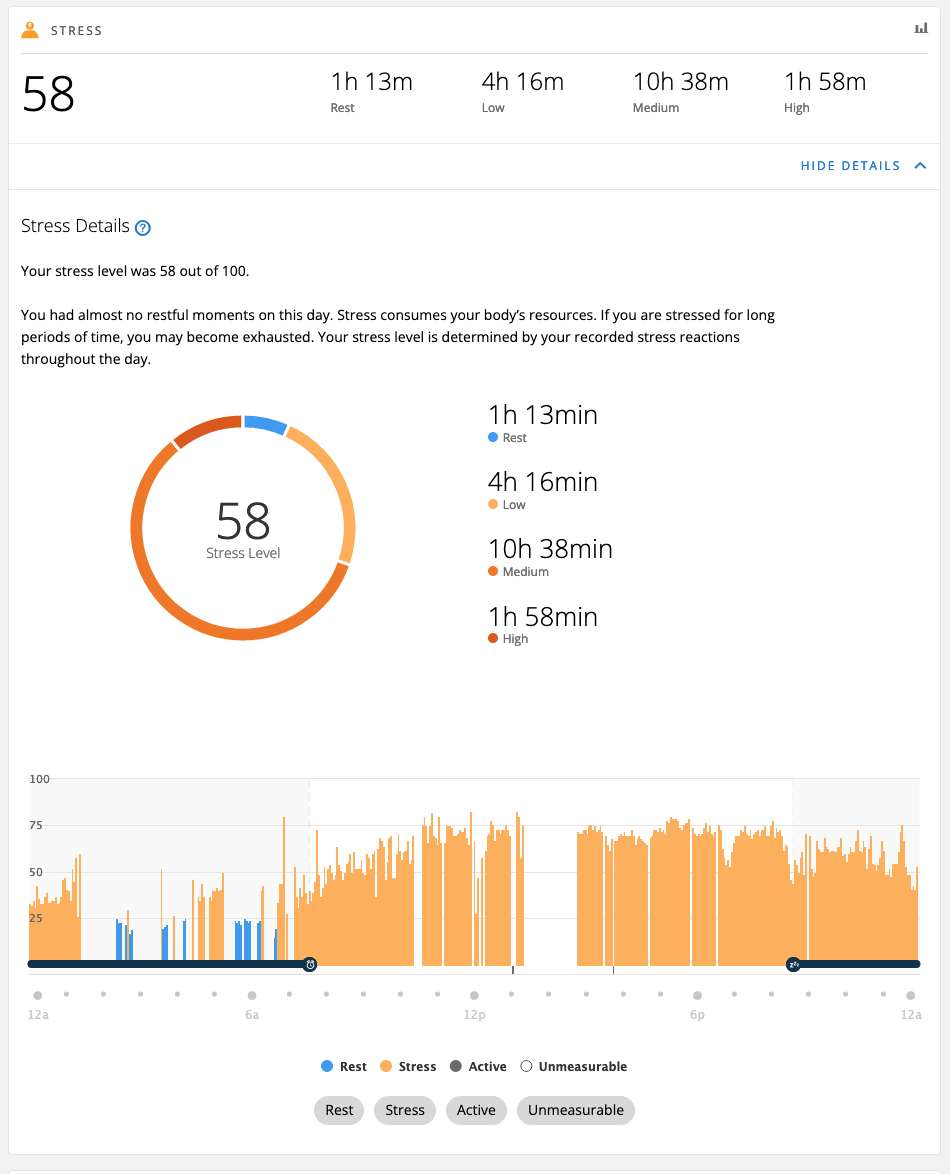
Task: Toggle the Rest series in the chart legend
Action: pyautogui.click(x=344, y=1067)
